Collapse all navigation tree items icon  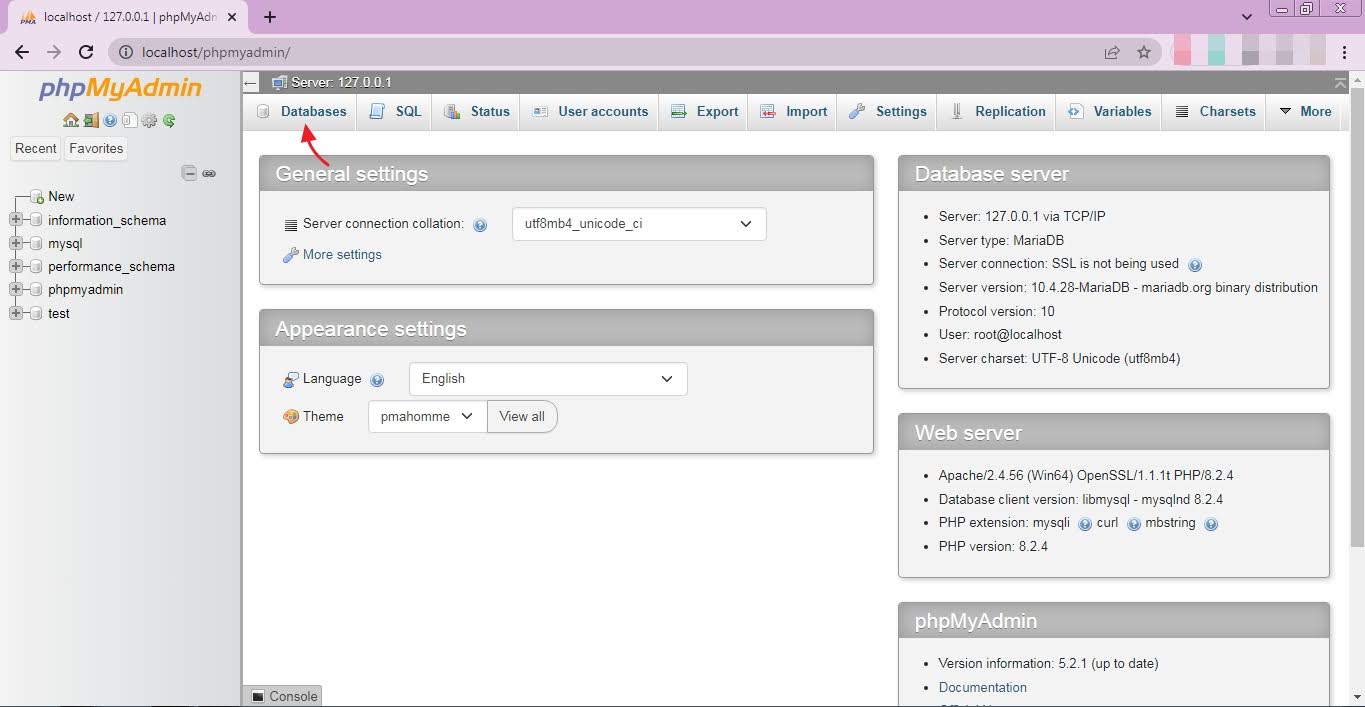click(x=189, y=173)
